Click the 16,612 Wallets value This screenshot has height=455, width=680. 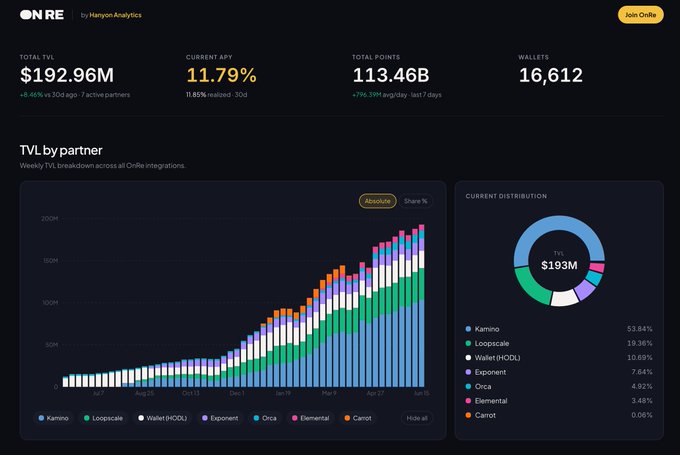coord(551,75)
